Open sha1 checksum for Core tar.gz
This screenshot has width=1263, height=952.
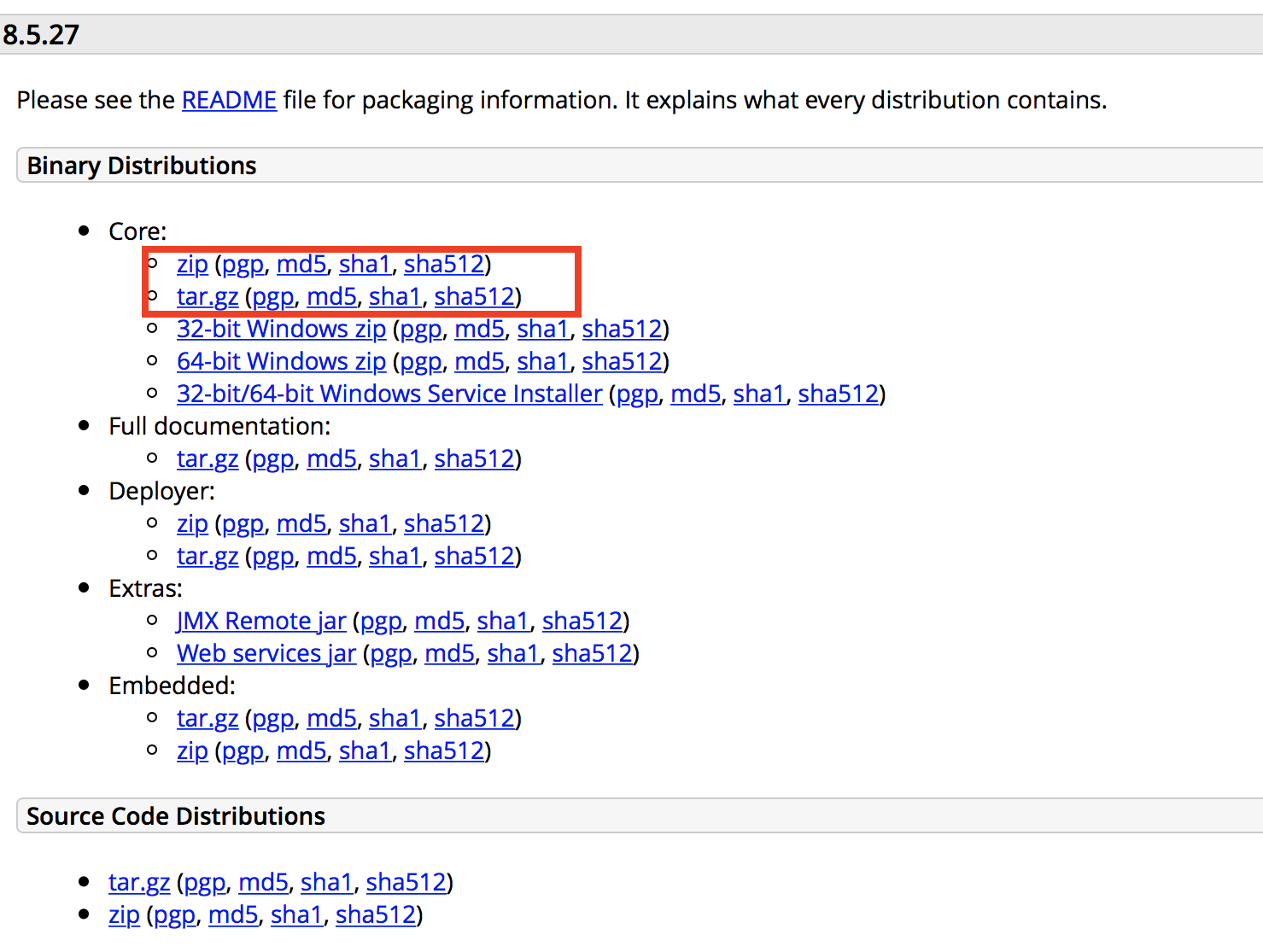click(x=395, y=297)
